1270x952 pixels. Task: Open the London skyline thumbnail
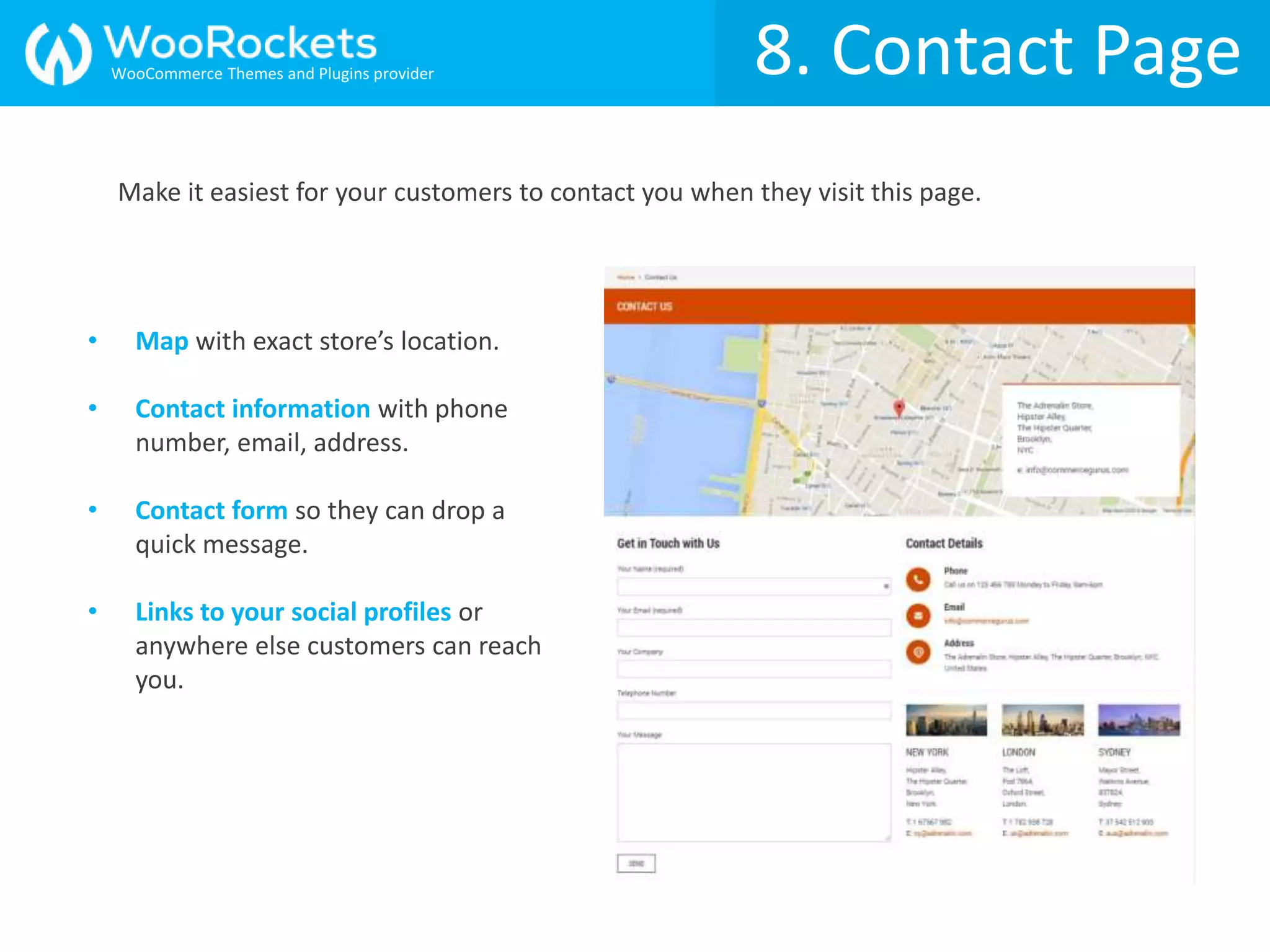coord(1043,720)
